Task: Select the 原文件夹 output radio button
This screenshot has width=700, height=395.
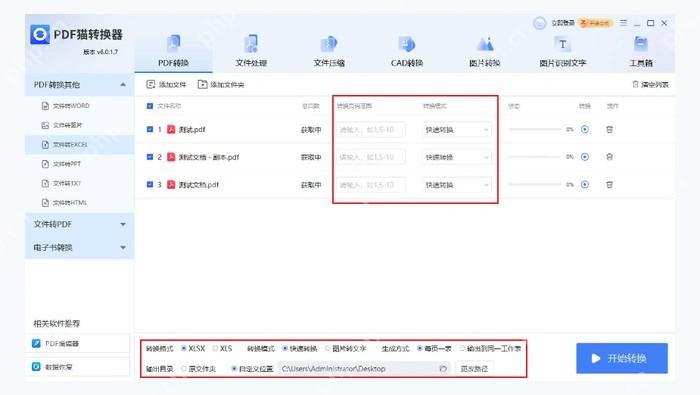Action: pos(183,369)
